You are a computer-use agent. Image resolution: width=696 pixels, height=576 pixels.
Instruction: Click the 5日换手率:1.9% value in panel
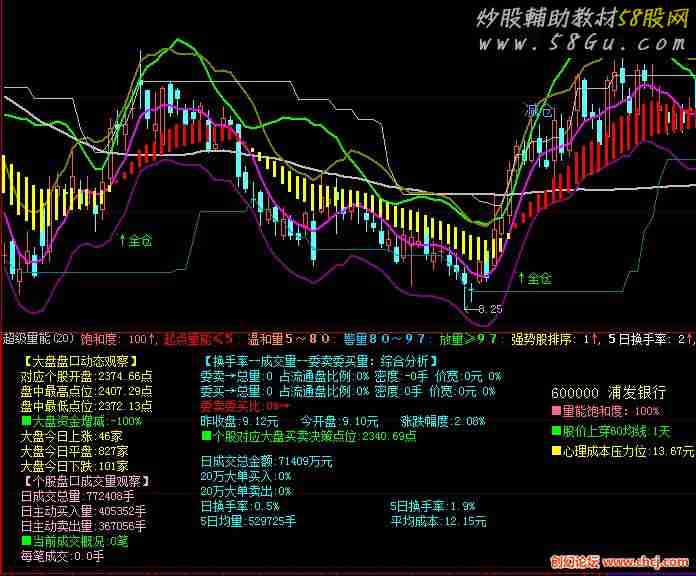pos(433,506)
